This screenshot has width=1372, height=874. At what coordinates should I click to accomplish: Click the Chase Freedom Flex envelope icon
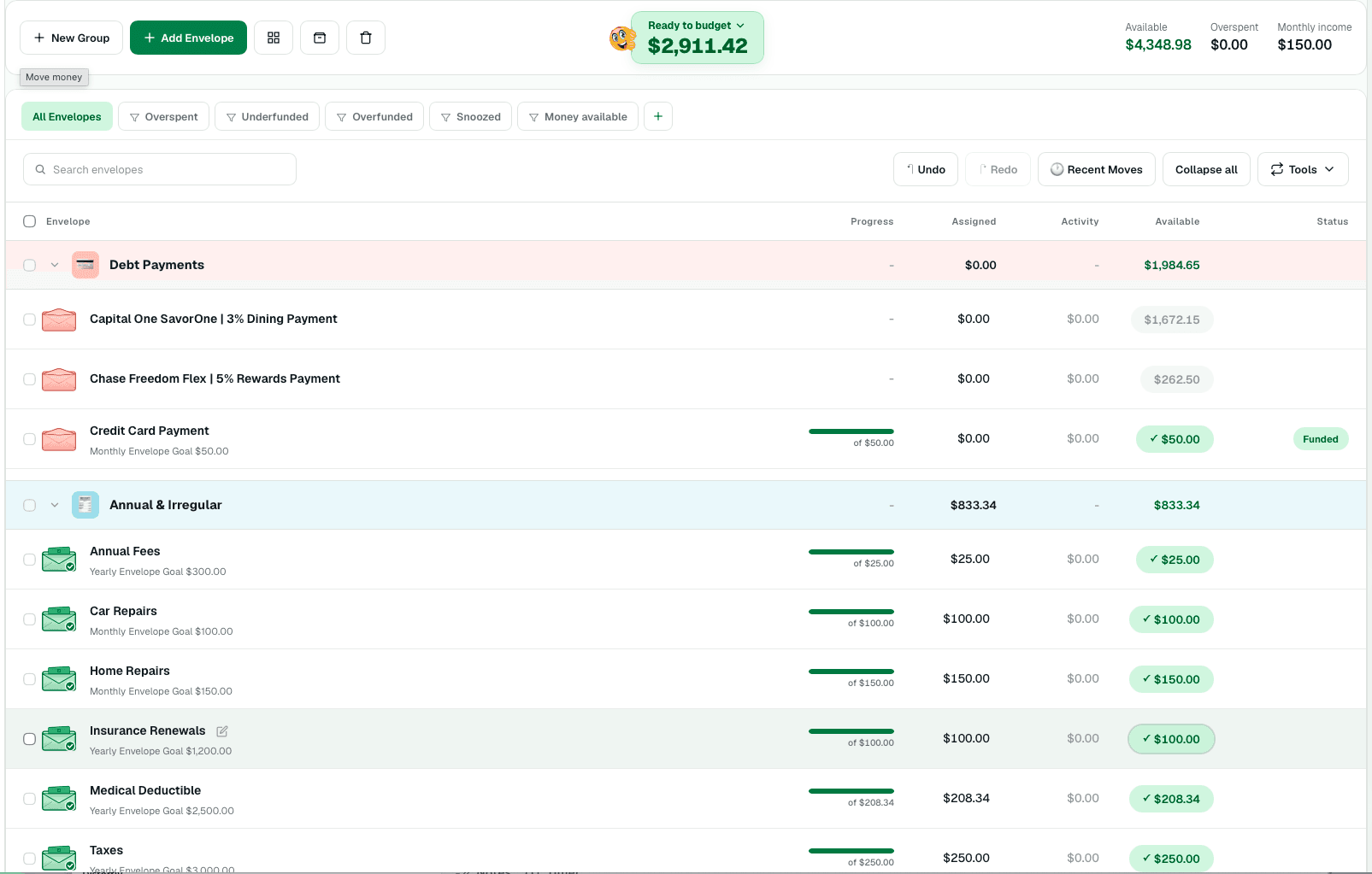pyautogui.click(x=59, y=379)
